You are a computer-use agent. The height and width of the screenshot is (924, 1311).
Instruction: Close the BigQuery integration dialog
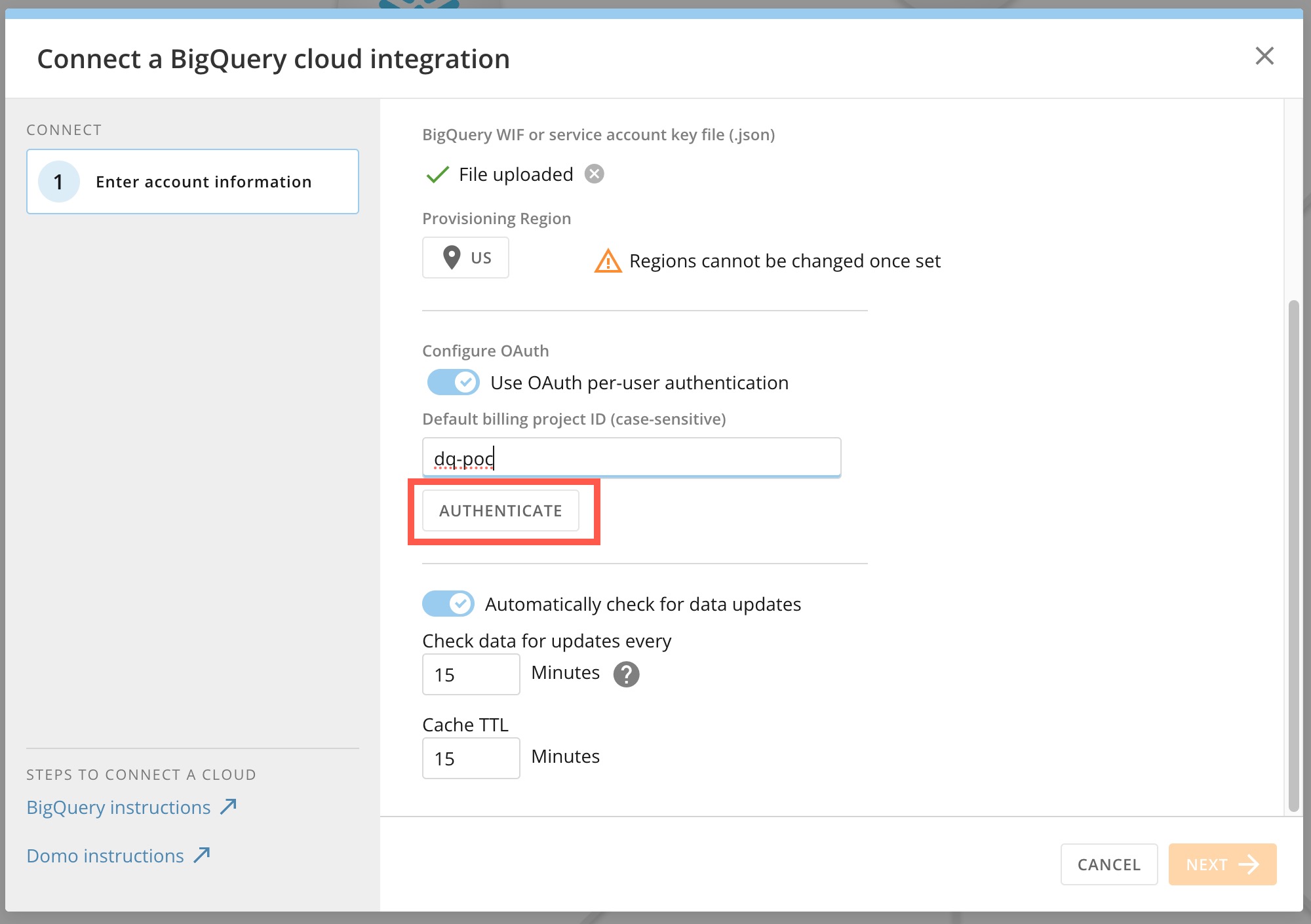[1265, 57]
